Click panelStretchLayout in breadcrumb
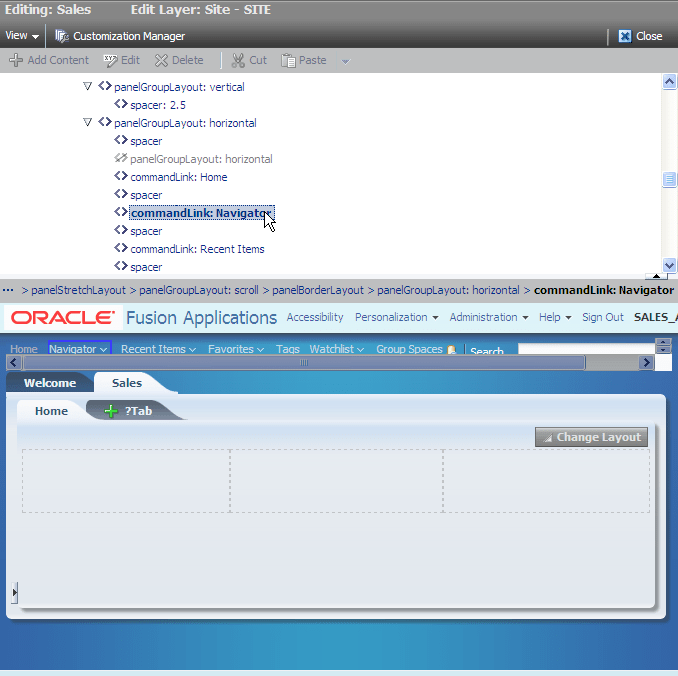Viewport: 678px width, 676px height. point(78,290)
